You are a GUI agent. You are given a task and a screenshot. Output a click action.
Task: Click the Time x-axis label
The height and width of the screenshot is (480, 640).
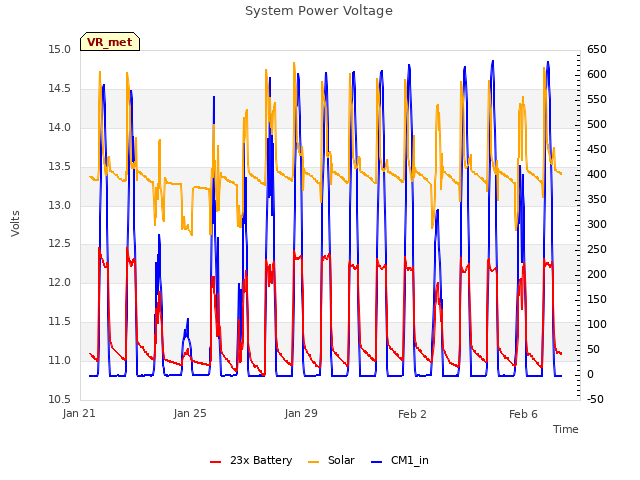565,429
